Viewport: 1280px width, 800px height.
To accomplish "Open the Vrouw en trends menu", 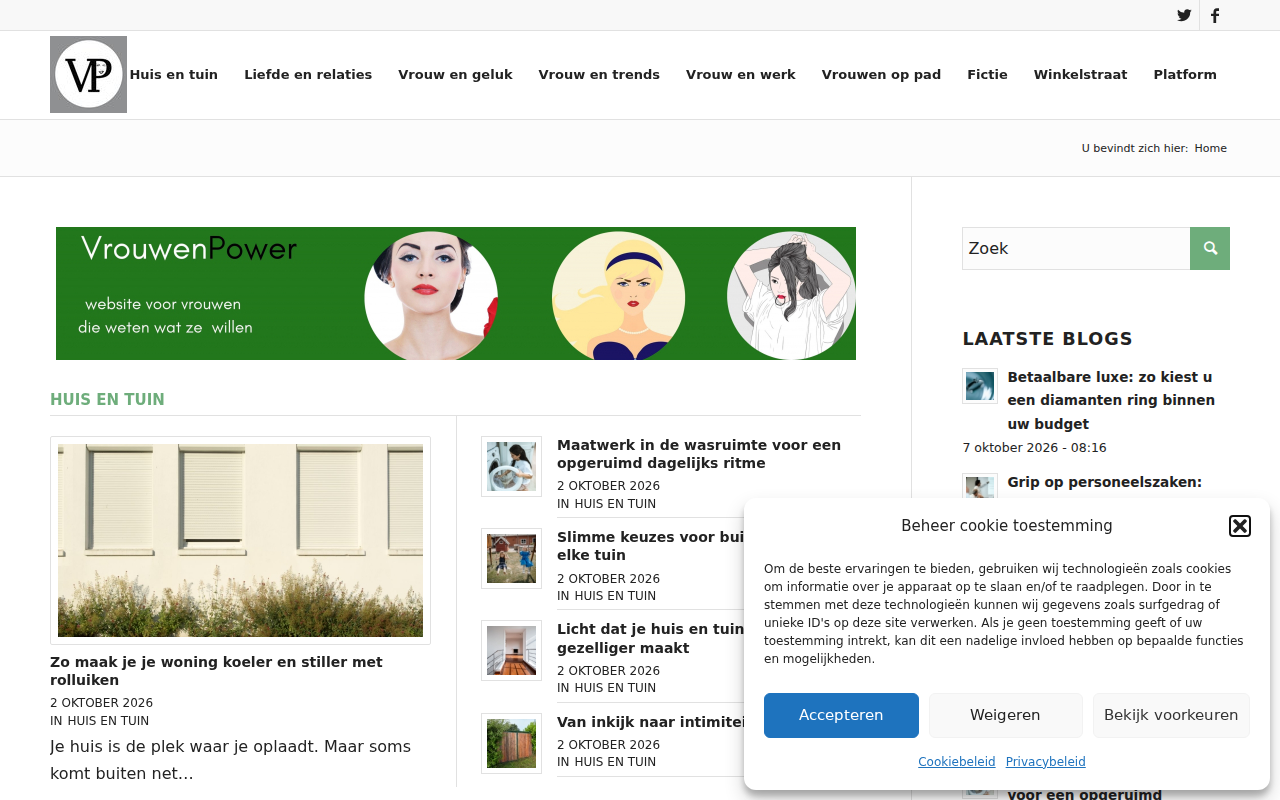I will tap(599, 75).
